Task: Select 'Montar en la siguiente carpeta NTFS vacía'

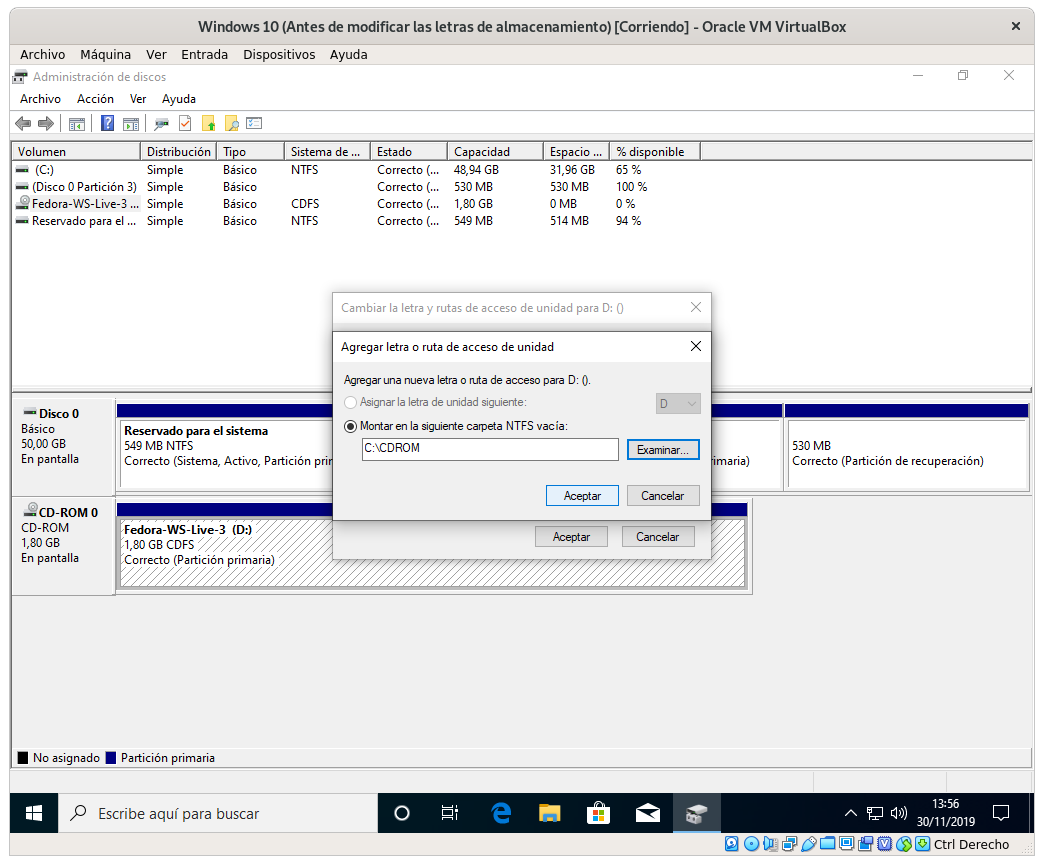Action: click(x=350, y=426)
